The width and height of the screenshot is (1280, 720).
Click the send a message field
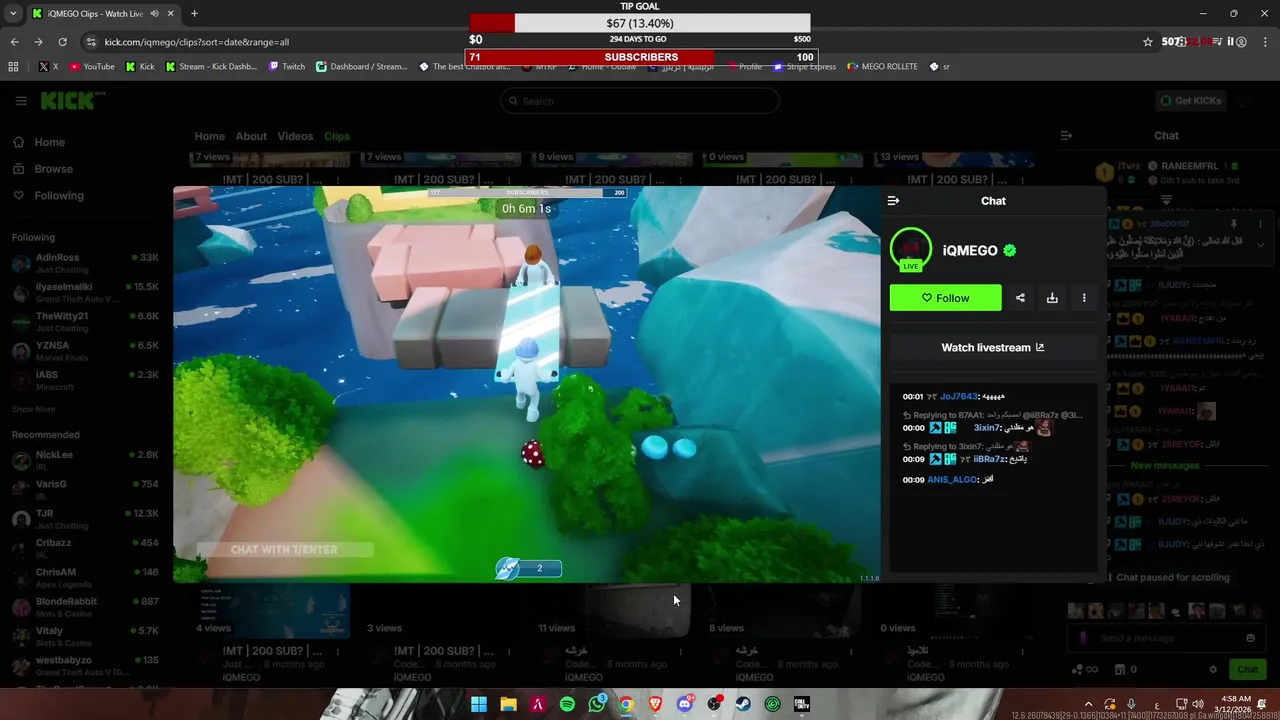1166,638
